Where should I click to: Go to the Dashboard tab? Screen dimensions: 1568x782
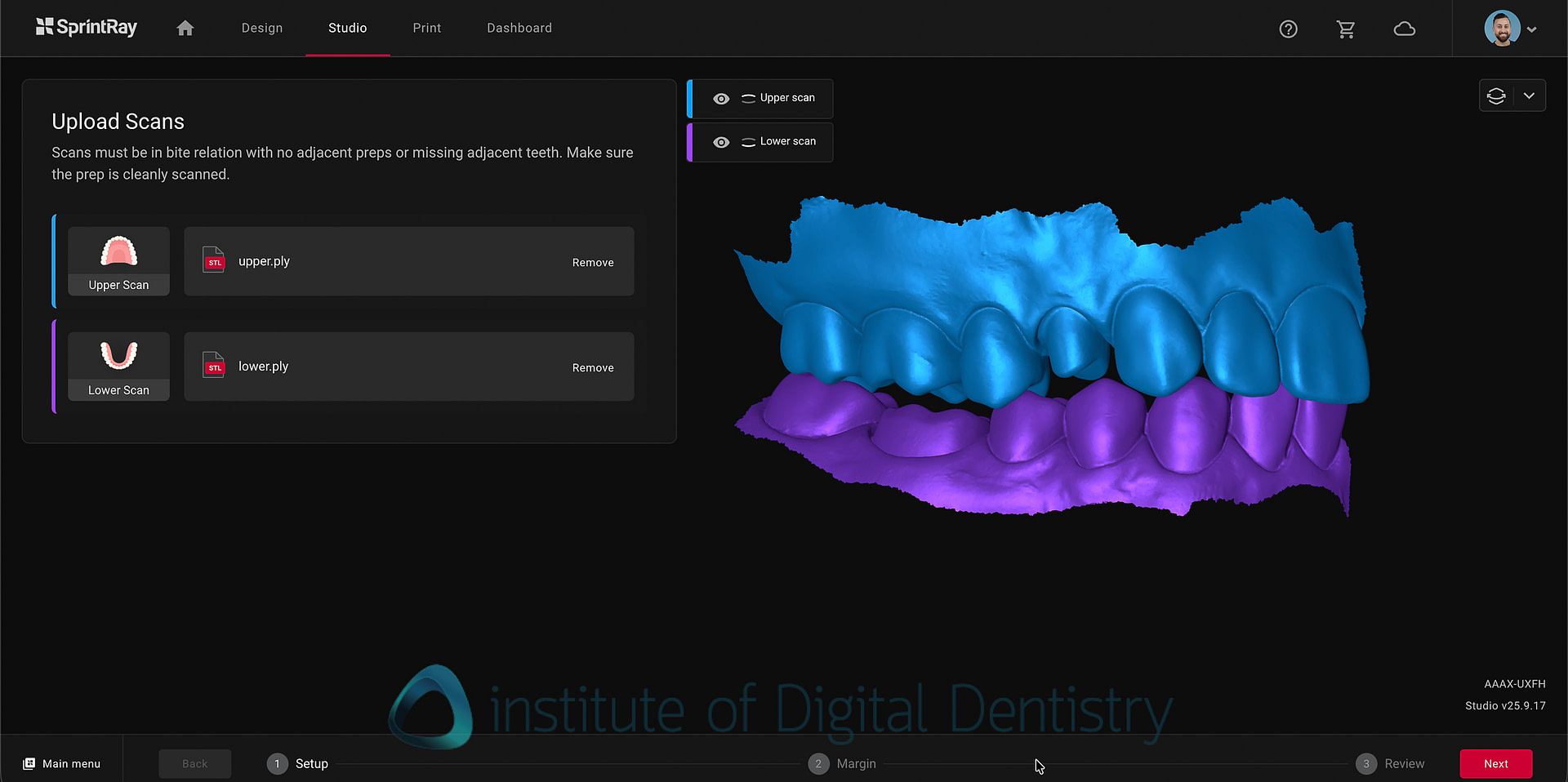coord(519,29)
